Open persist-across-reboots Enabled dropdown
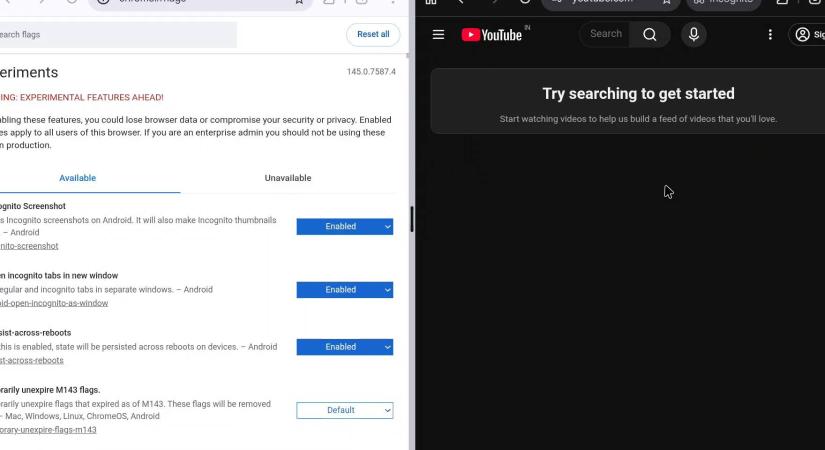 click(345, 347)
